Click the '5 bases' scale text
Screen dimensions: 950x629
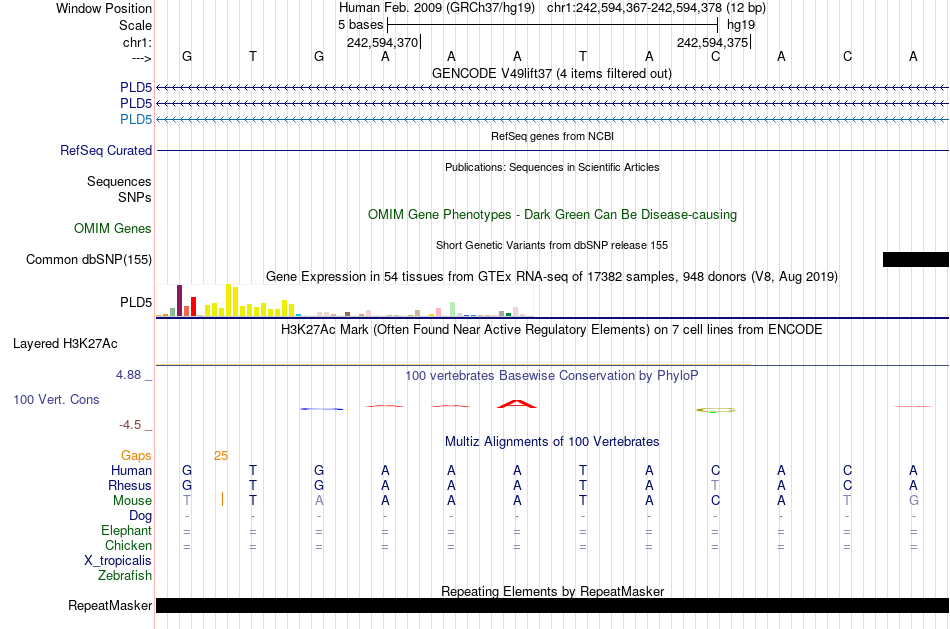(360, 25)
